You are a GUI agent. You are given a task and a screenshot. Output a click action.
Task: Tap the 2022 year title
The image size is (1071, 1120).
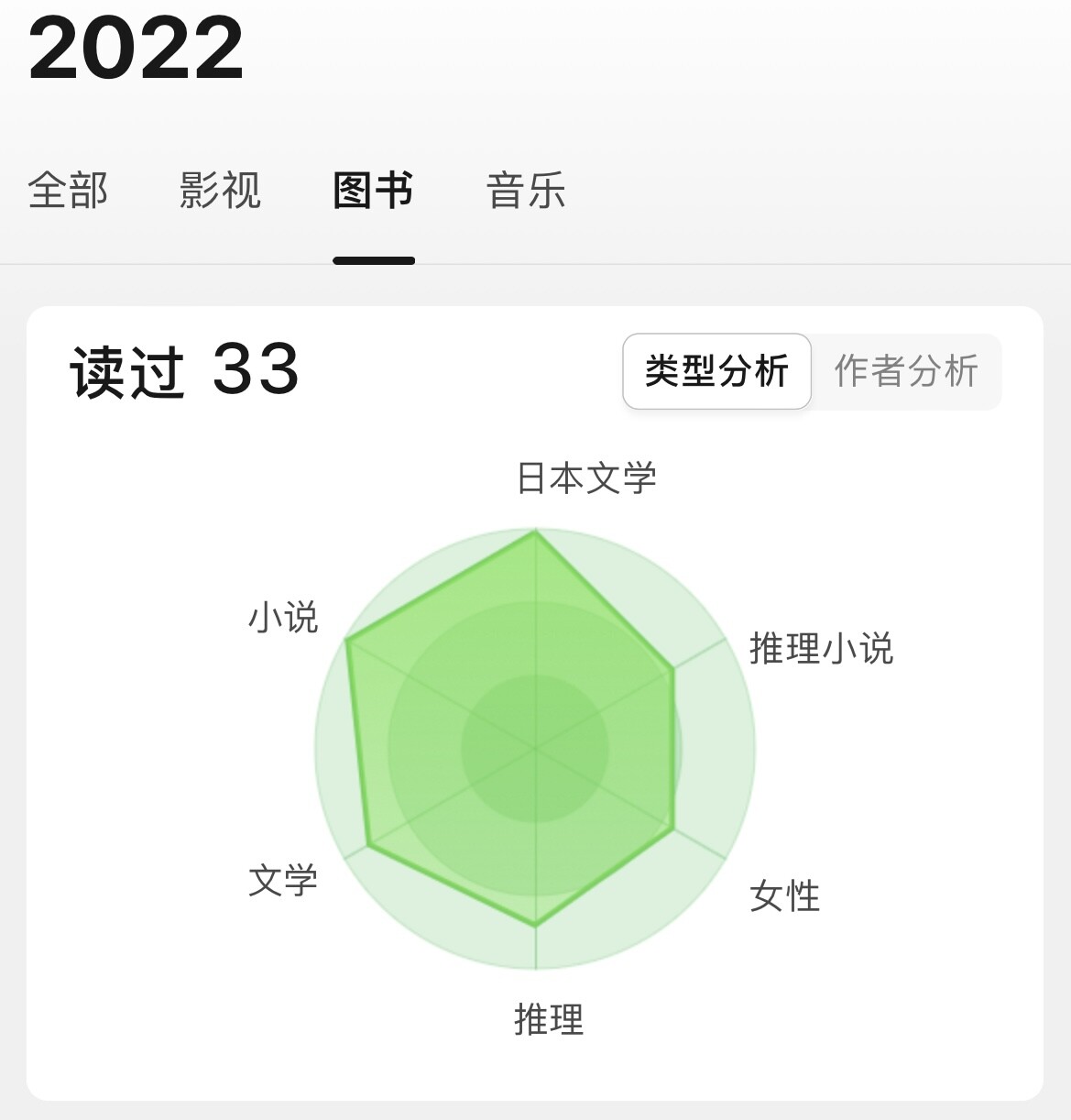pos(136,48)
